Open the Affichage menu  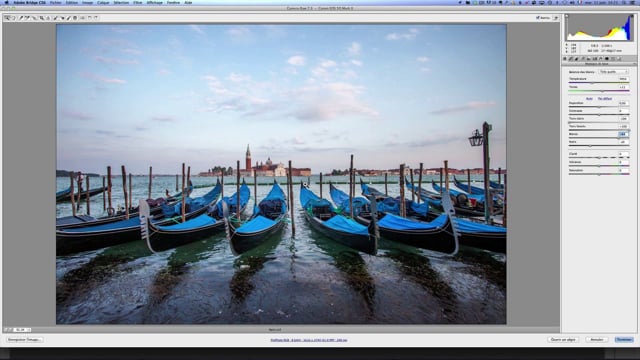click(155, 2)
